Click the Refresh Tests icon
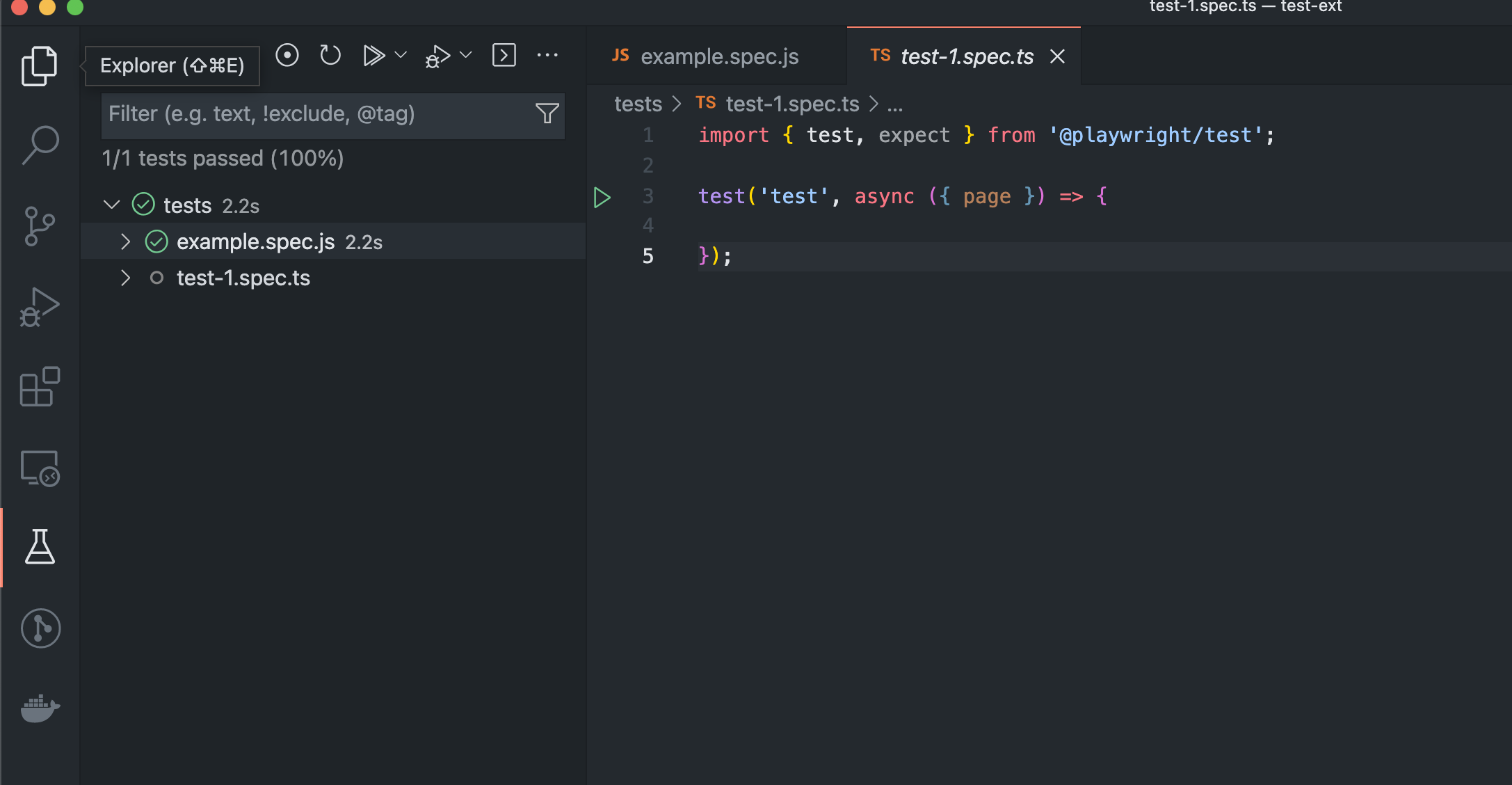 (x=330, y=55)
